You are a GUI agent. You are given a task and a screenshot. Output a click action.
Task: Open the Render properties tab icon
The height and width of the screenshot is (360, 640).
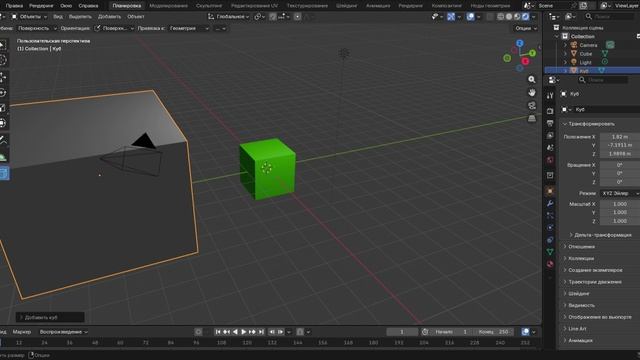click(550, 111)
